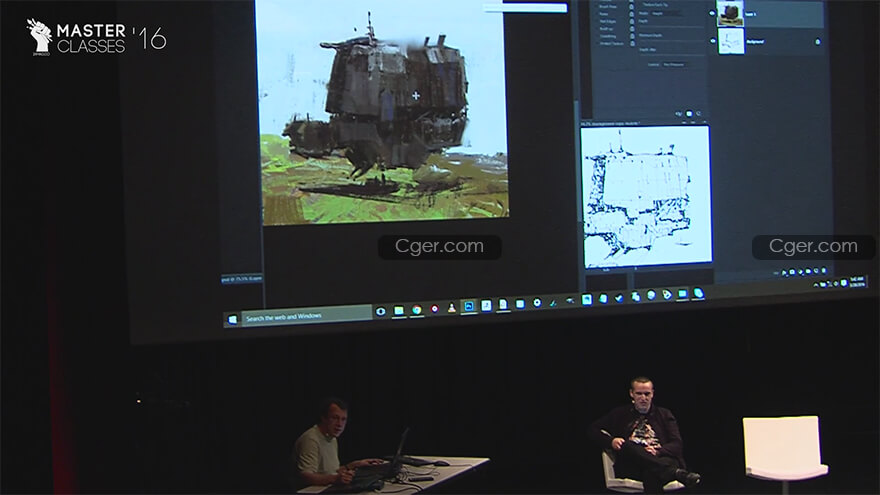Open the Control Pen Pressure dropdown
Image resolution: width=880 pixels, height=495 pixels.
click(674, 65)
